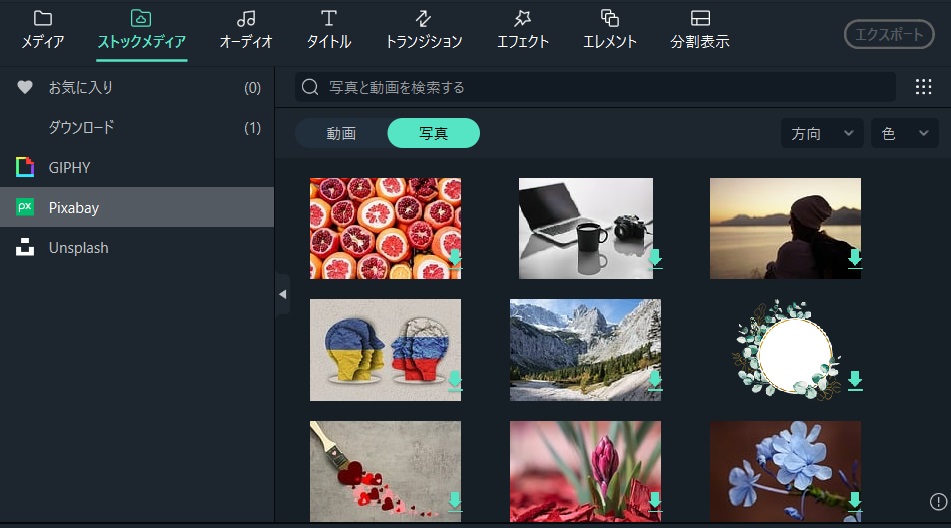
Task: Click the GIPHY logo icon
Action: [25, 167]
